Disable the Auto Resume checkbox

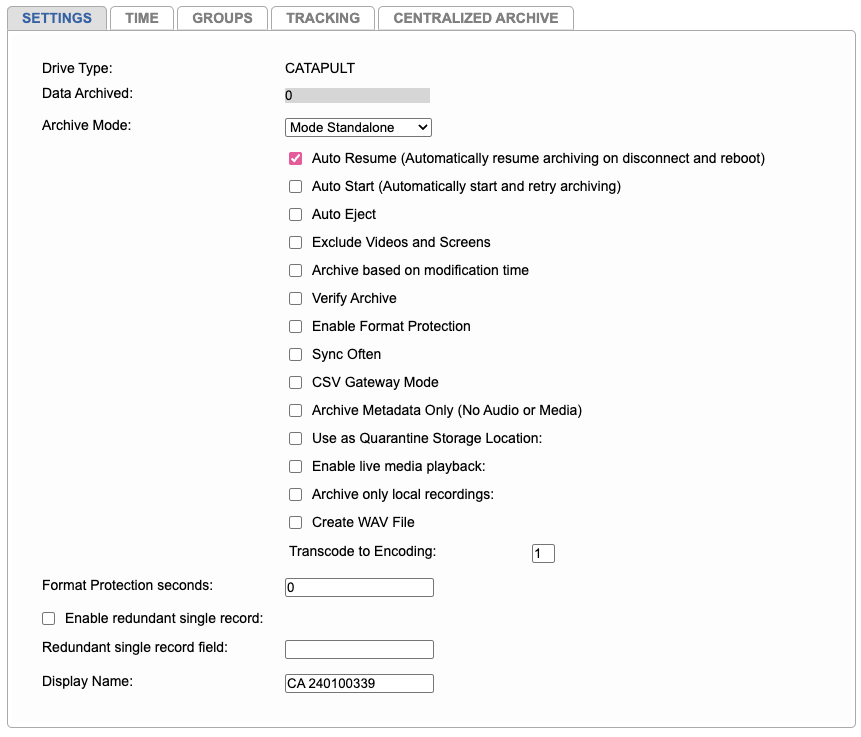(295, 158)
